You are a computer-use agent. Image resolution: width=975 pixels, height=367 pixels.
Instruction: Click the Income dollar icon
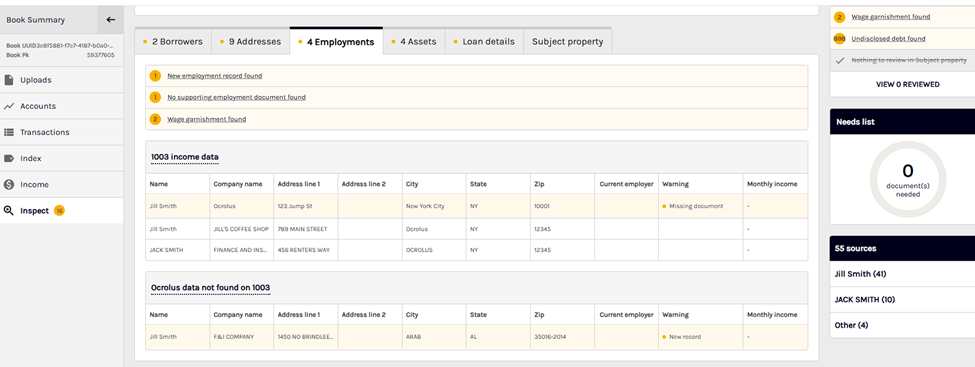click(9, 185)
